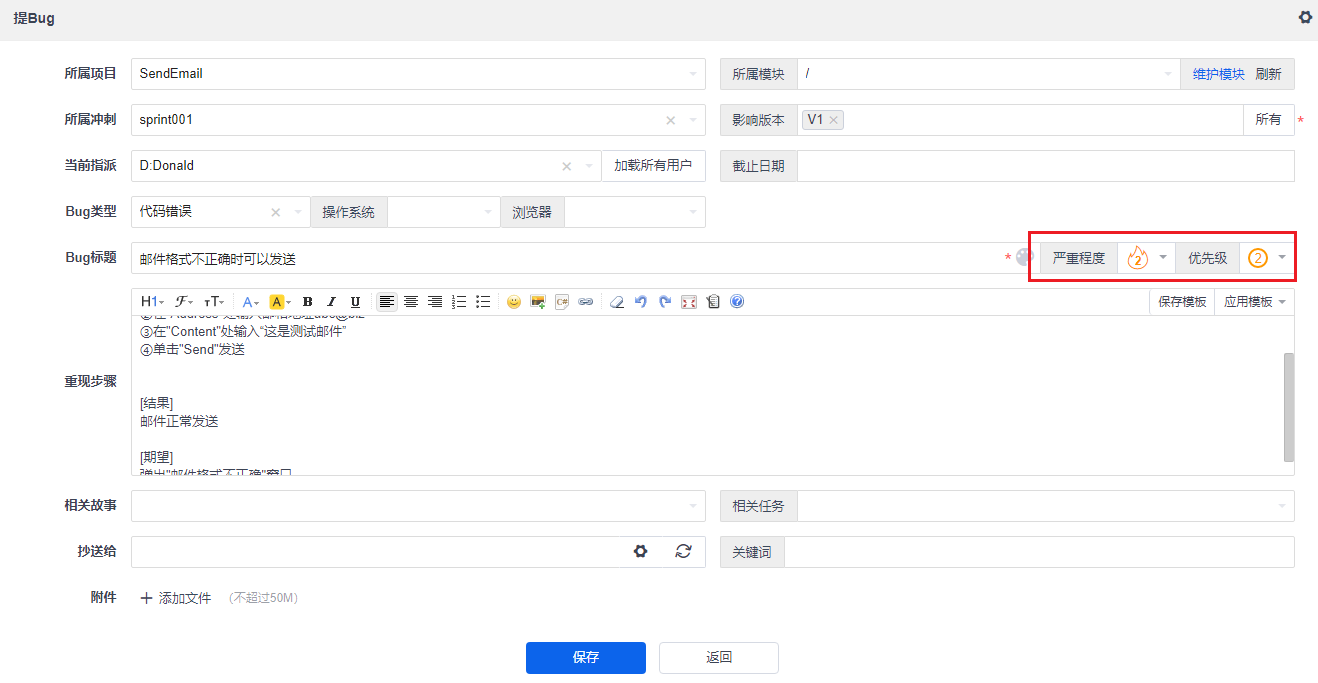The image size is (1318, 683).
Task: Click the blue 保存 button
Action: (586, 657)
